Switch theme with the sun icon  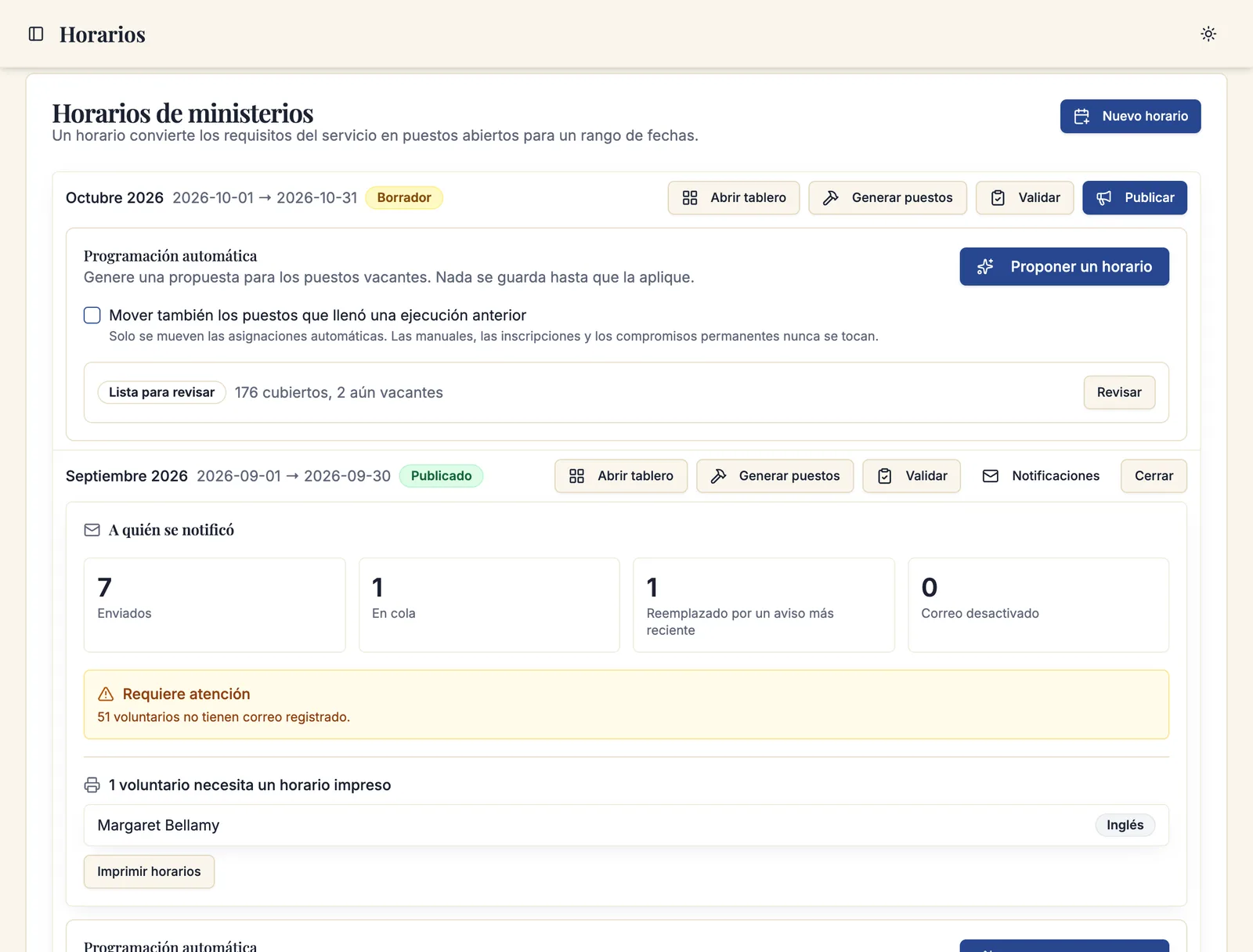click(1208, 34)
